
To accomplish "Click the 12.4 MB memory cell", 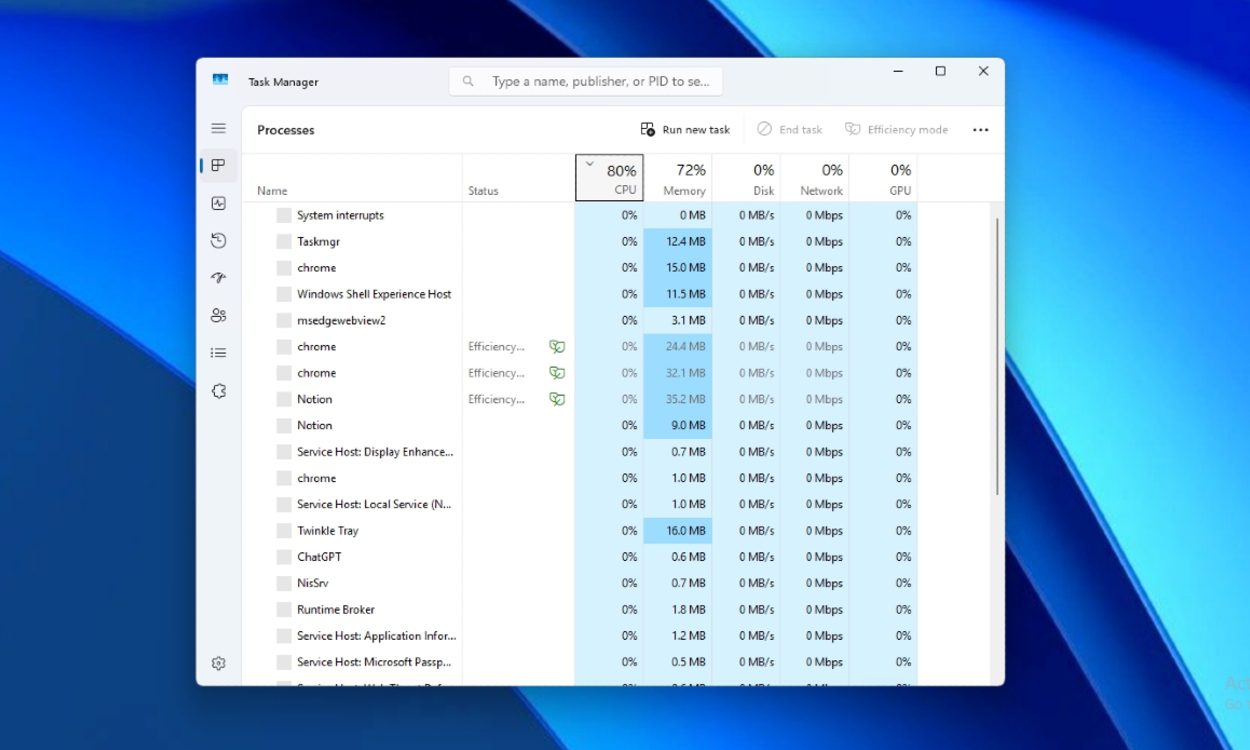I will (x=678, y=241).
